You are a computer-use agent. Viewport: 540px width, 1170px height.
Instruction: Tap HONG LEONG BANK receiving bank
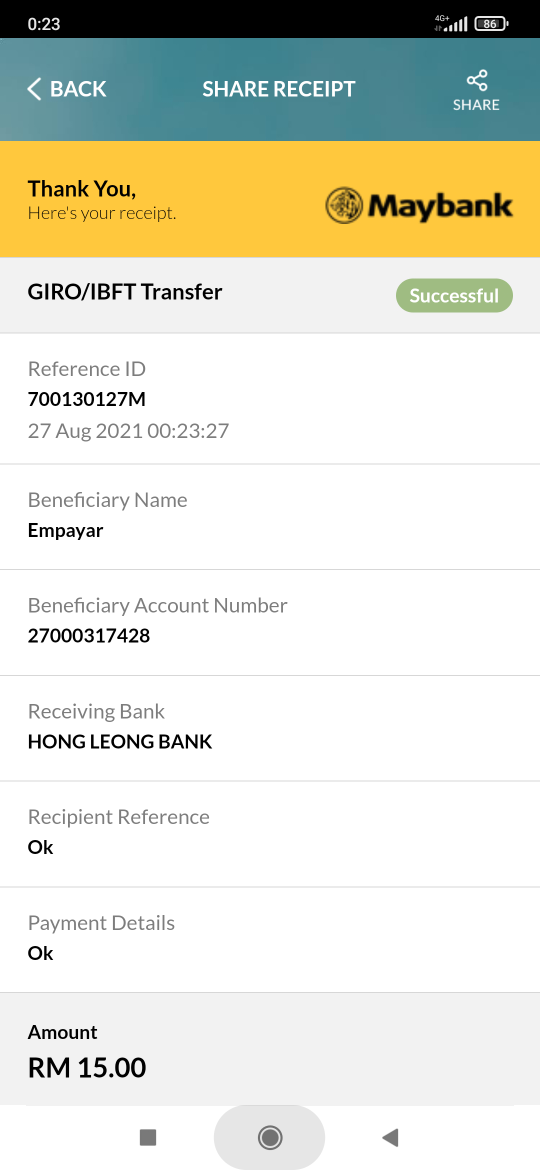pyautogui.click(x=120, y=742)
